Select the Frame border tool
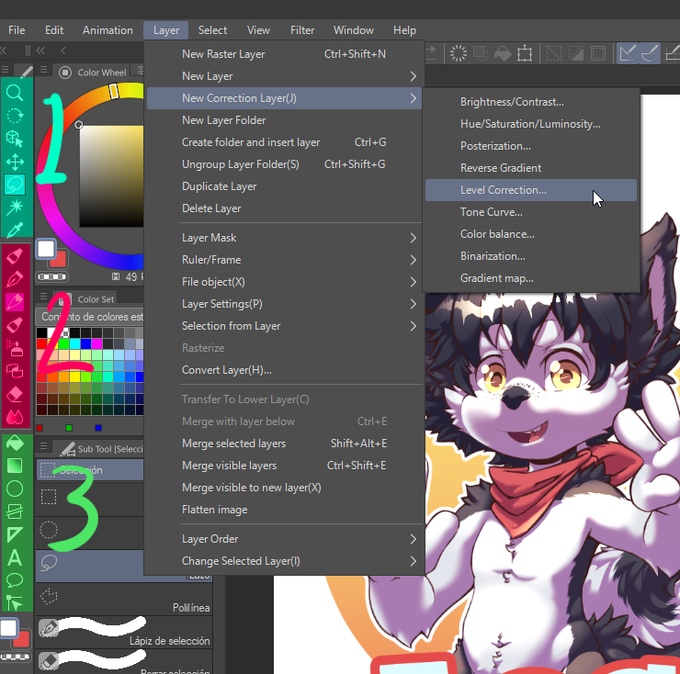 click(x=14, y=511)
